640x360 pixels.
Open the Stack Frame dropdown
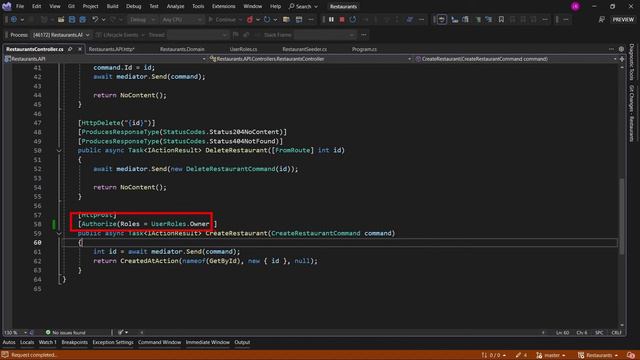[x=324, y=35]
